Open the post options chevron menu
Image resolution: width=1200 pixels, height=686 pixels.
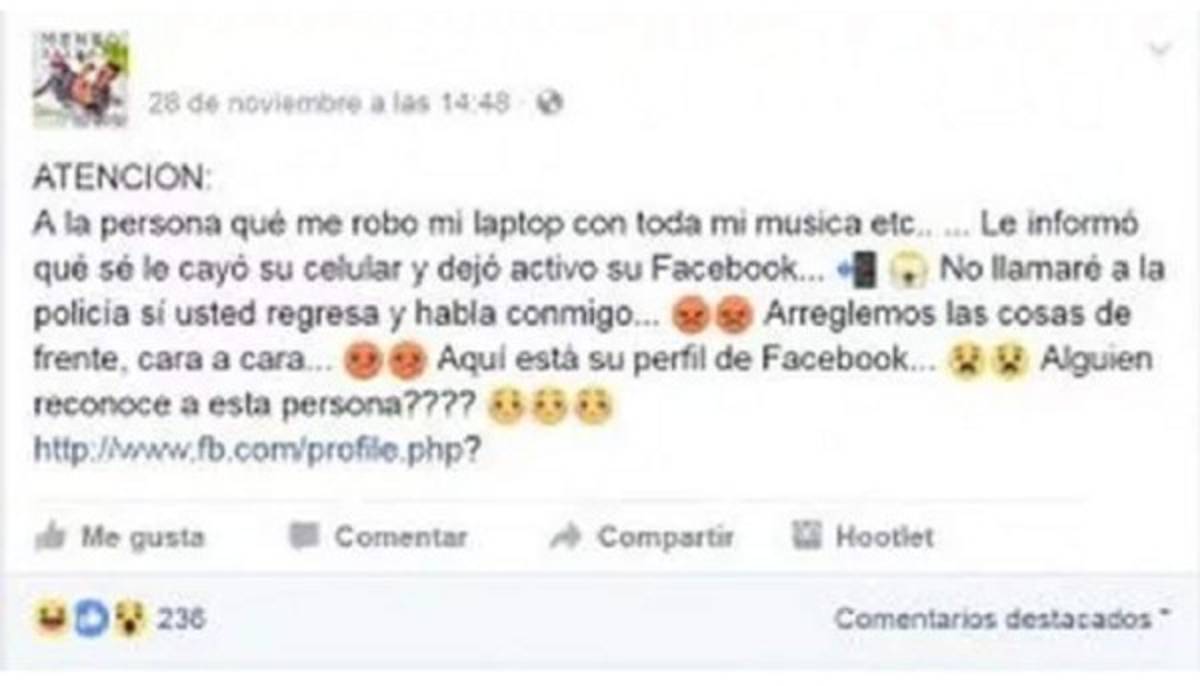(x=1160, y=48)
